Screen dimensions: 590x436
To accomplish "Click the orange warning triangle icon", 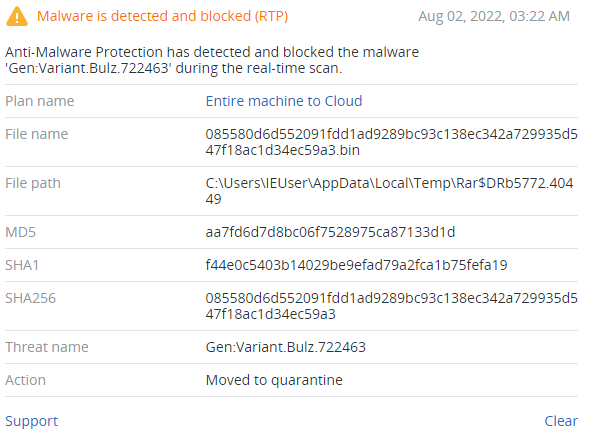I will (17, 17).
